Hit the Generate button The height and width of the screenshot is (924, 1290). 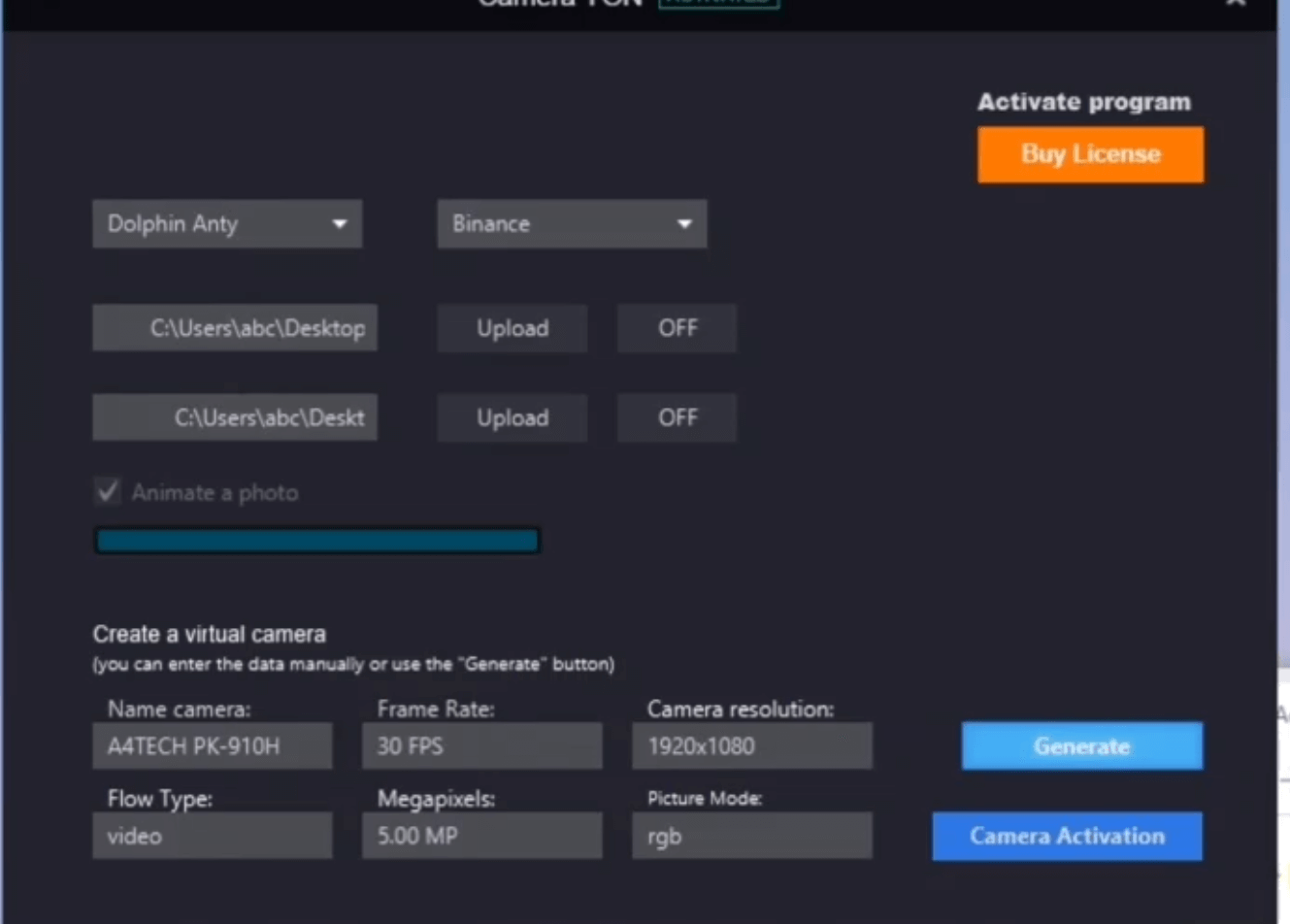1081,746
